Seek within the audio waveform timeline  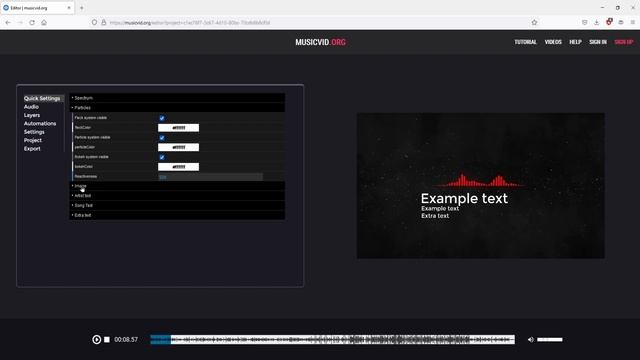click(x=332, y=340)
